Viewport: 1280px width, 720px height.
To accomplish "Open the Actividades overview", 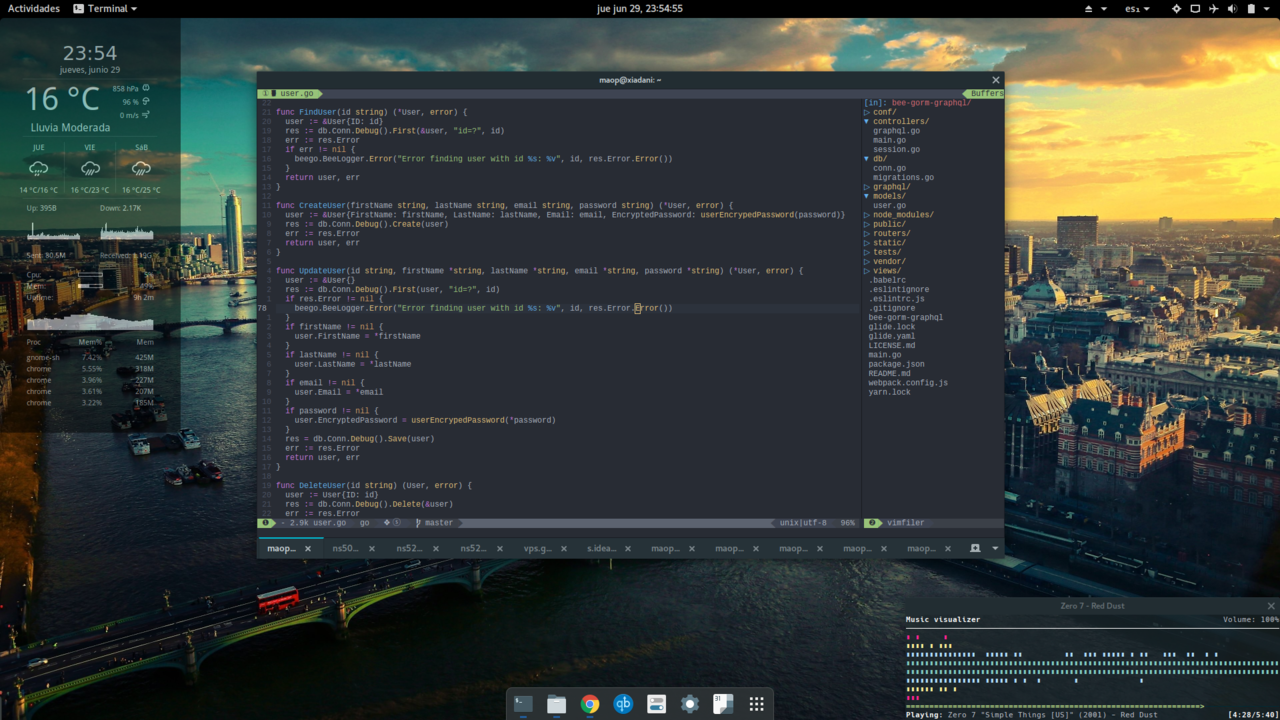I will coord(34,9).
